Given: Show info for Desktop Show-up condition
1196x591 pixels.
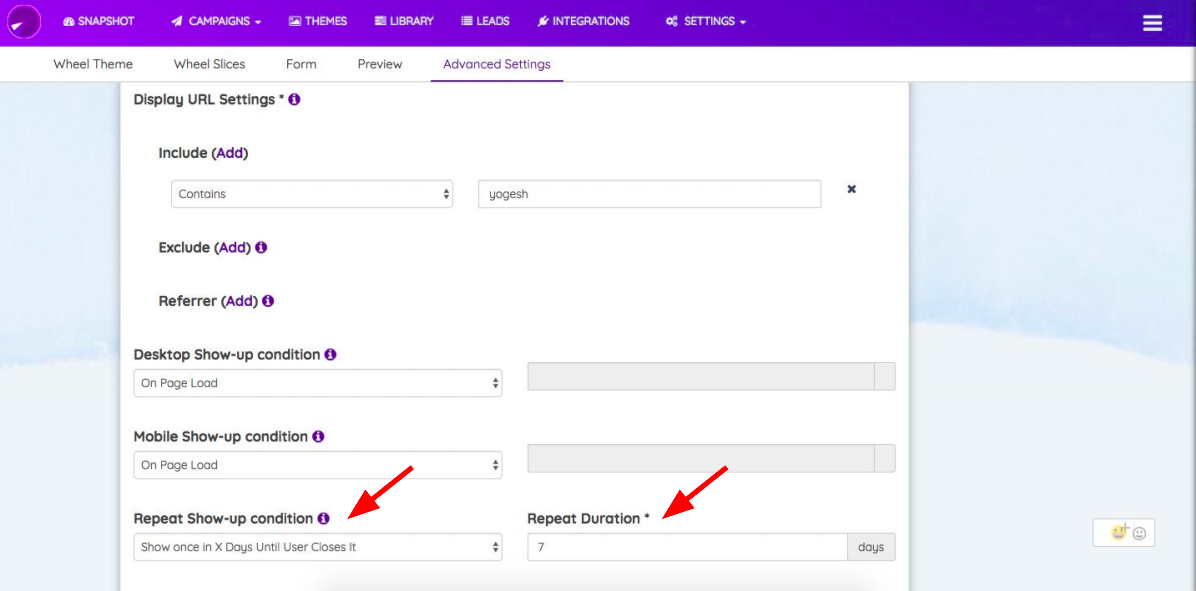Looking at the screenshot, I should pyautogui.click(x=330, y=355).
